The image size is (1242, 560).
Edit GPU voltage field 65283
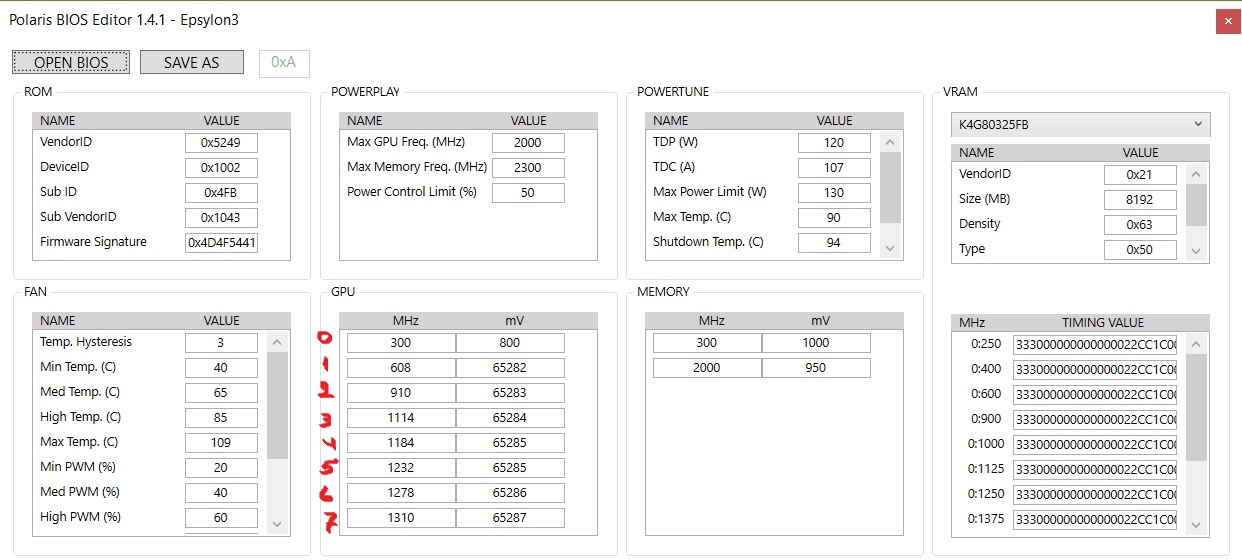(x=510, y=392)
